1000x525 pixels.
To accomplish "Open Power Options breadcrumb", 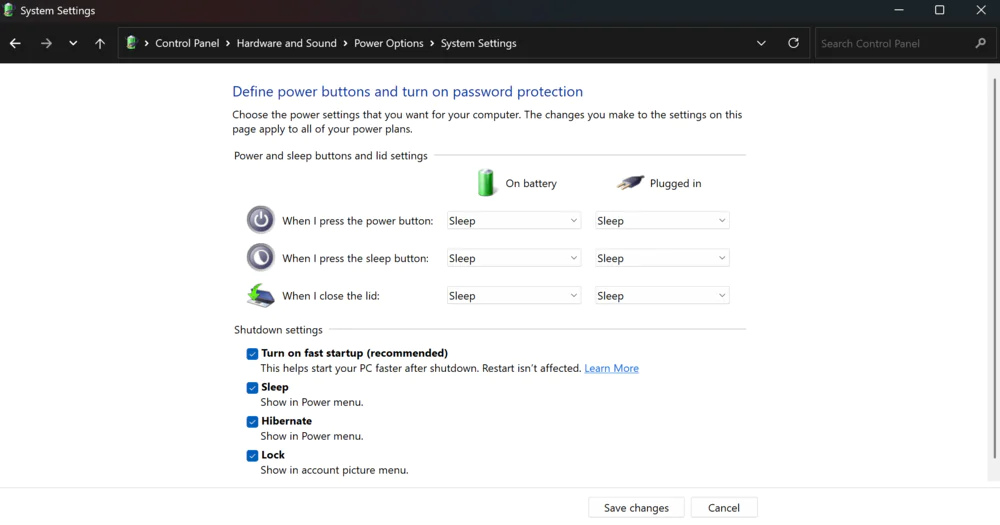I will click(388, 43).
